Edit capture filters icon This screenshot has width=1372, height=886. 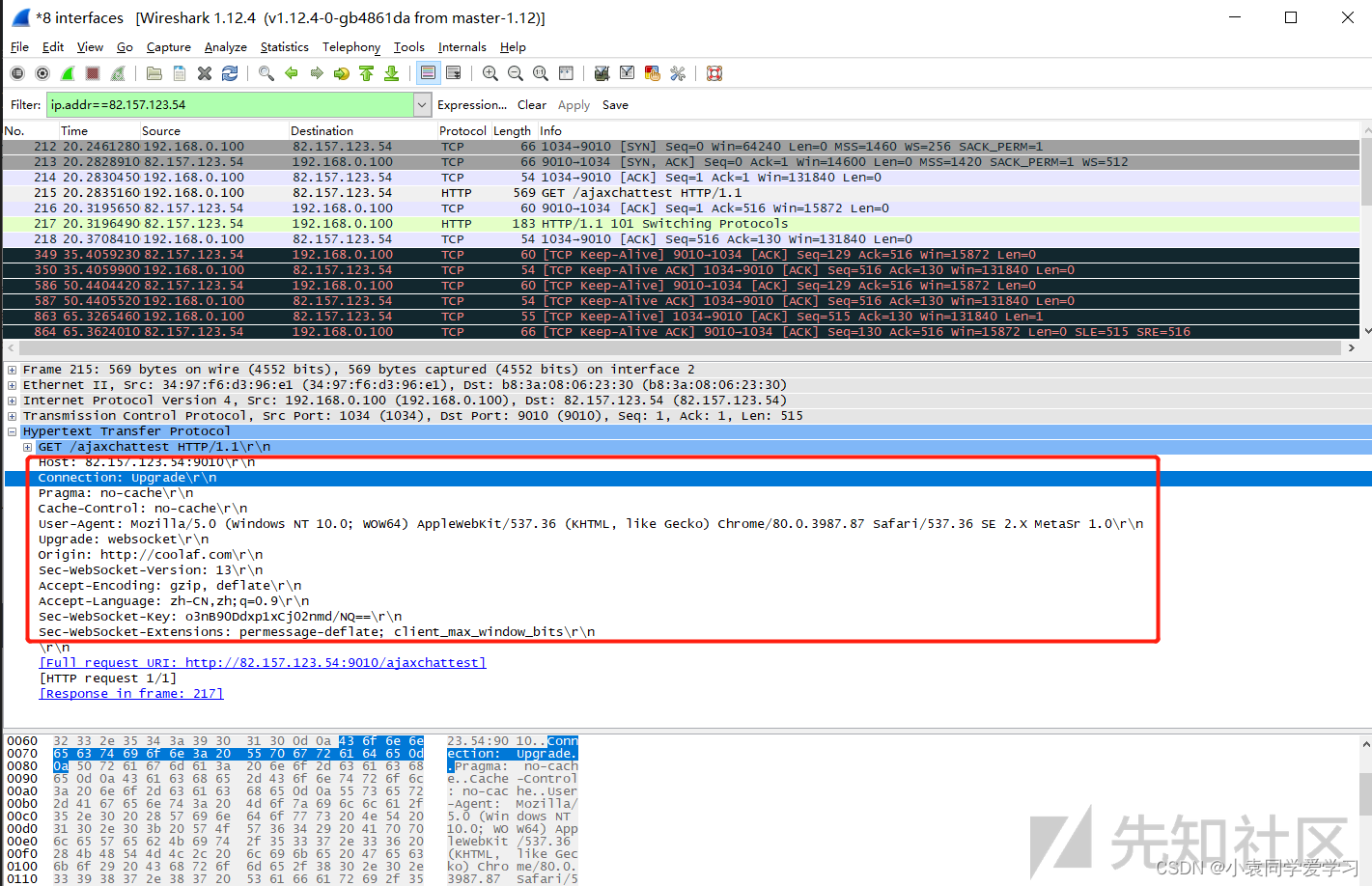tap(602, 73)
